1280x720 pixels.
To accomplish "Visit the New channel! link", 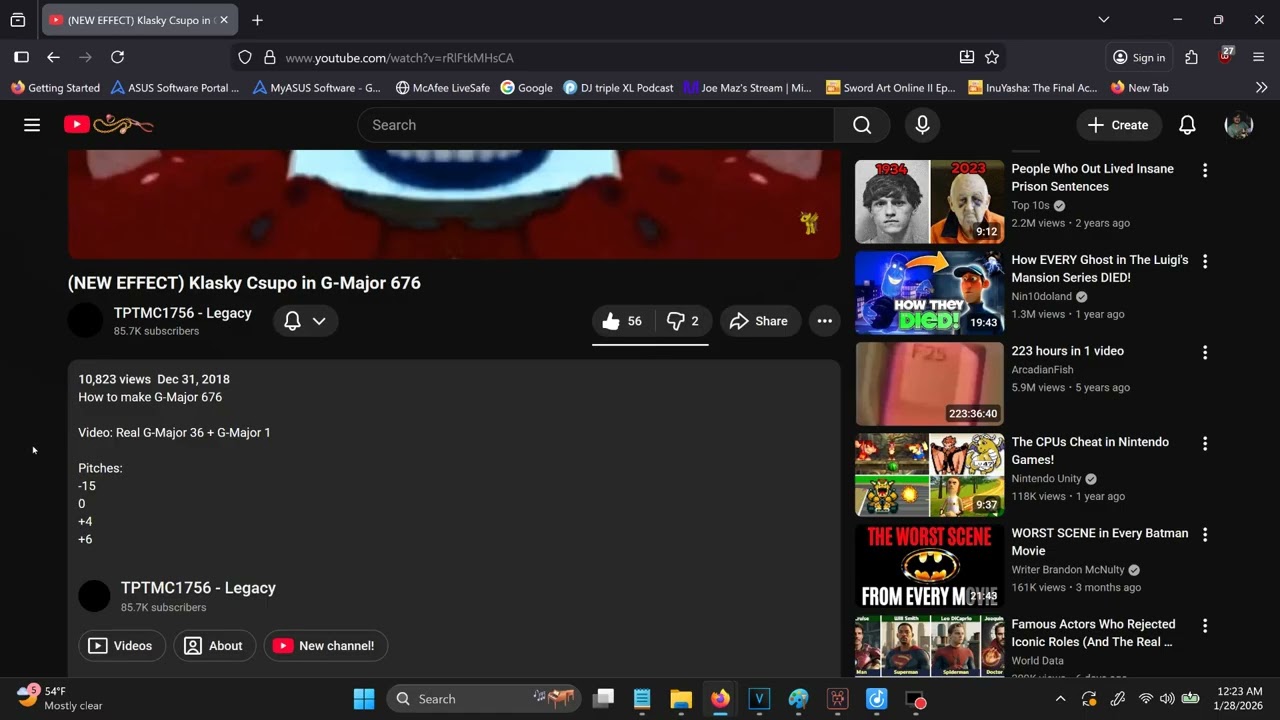I will tap(325, 646).
